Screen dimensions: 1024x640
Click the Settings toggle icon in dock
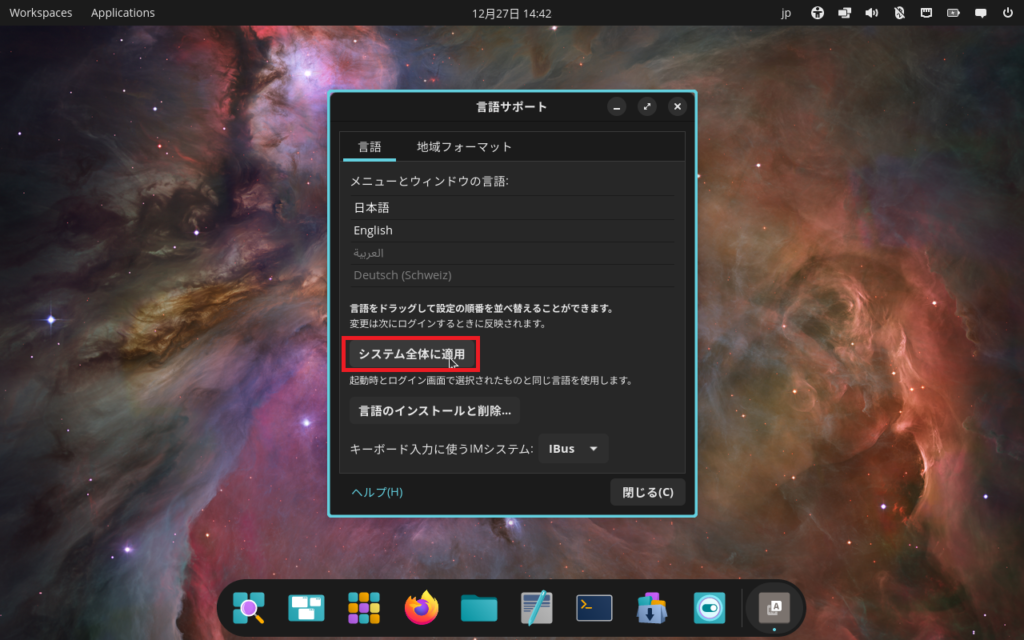(x=709, y=607)
